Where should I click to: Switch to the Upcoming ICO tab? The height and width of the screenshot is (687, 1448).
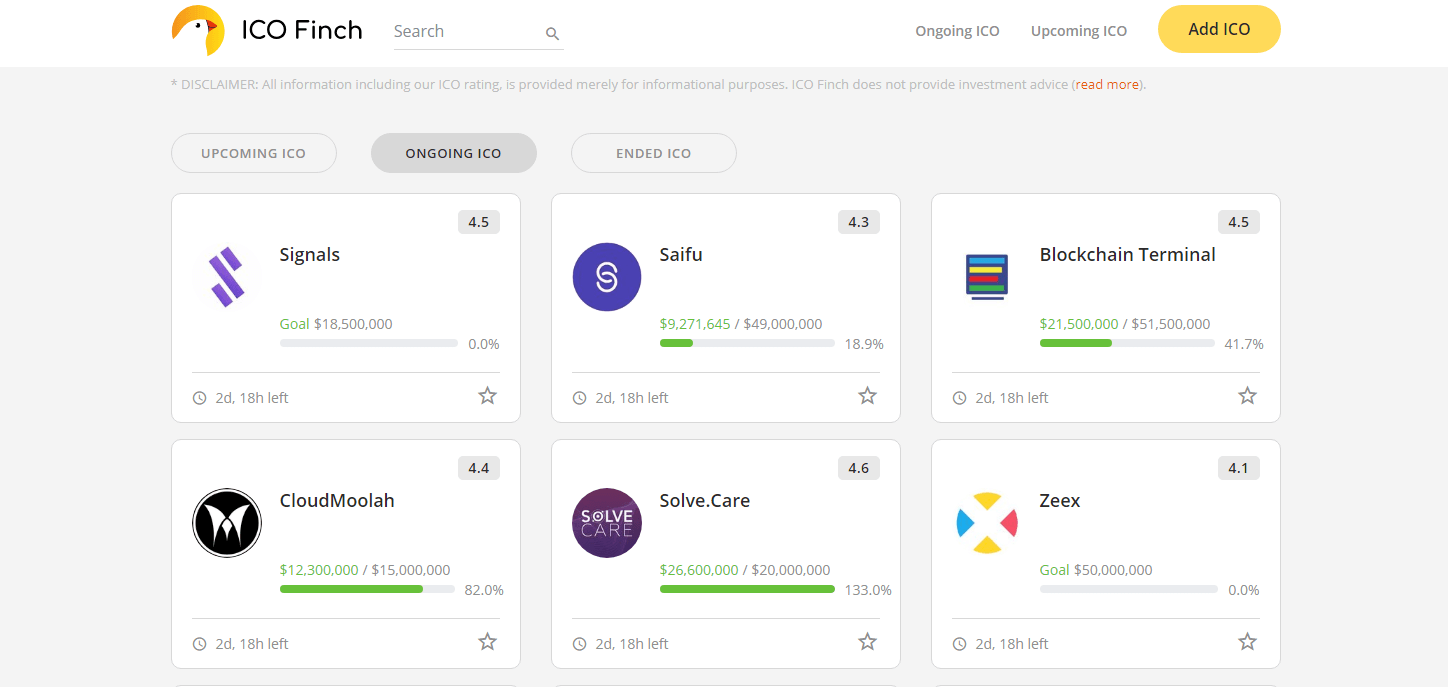tap(254, 153)
